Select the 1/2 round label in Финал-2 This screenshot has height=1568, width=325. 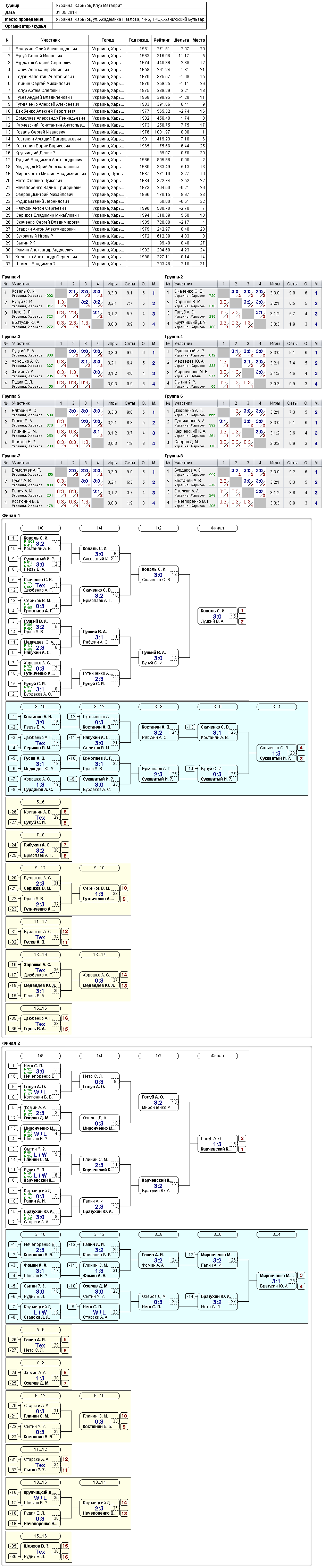159,1056
